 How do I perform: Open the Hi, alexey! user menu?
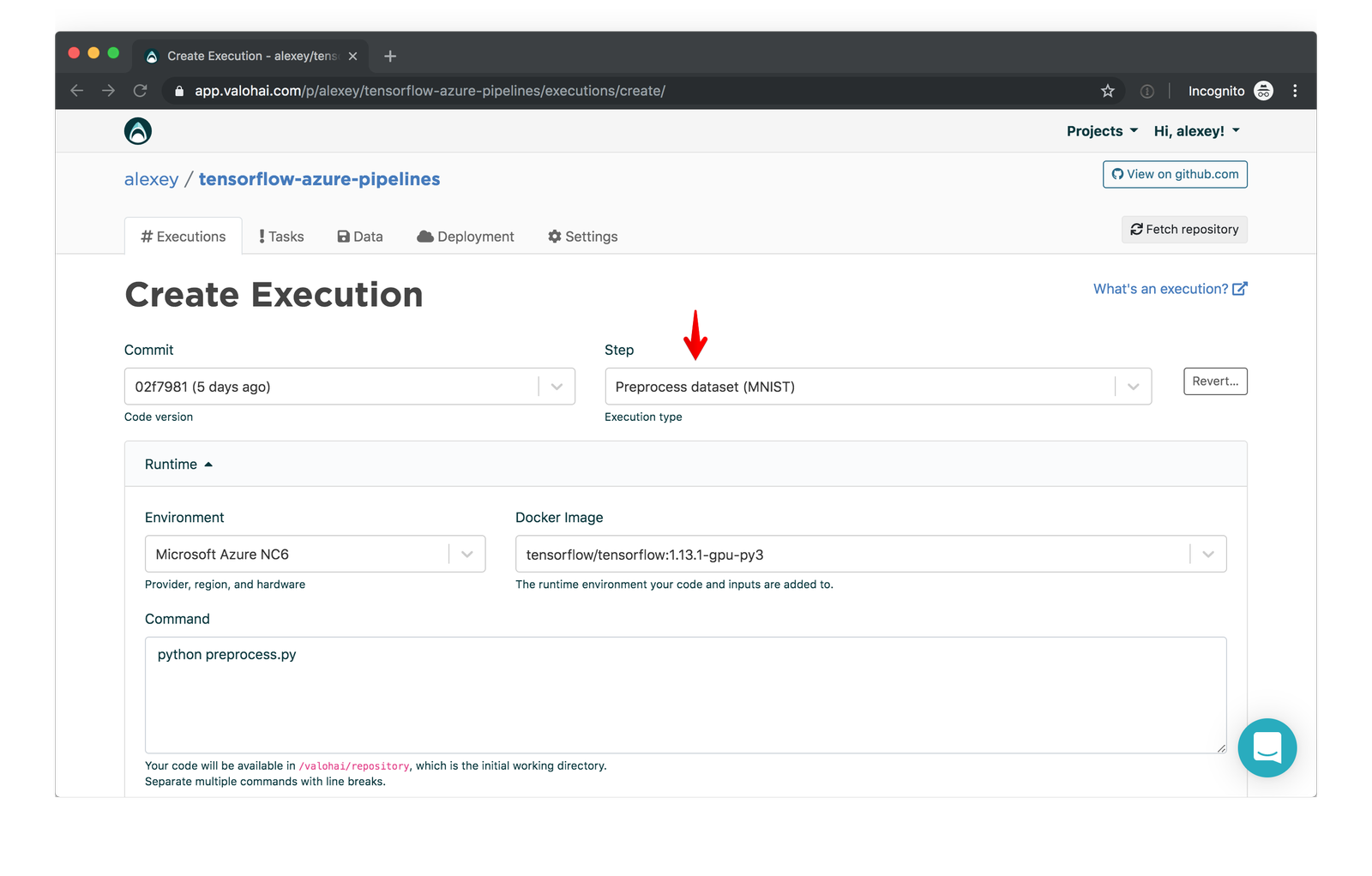(x=1197, y=131)
